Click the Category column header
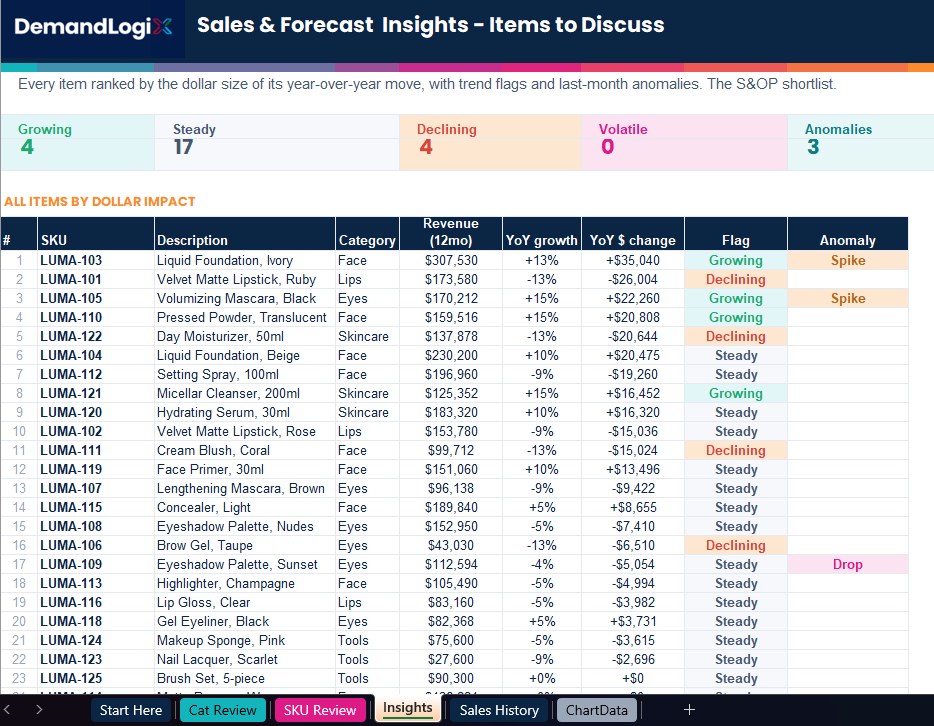Viewport: 934px width, 726px height. 367,233
